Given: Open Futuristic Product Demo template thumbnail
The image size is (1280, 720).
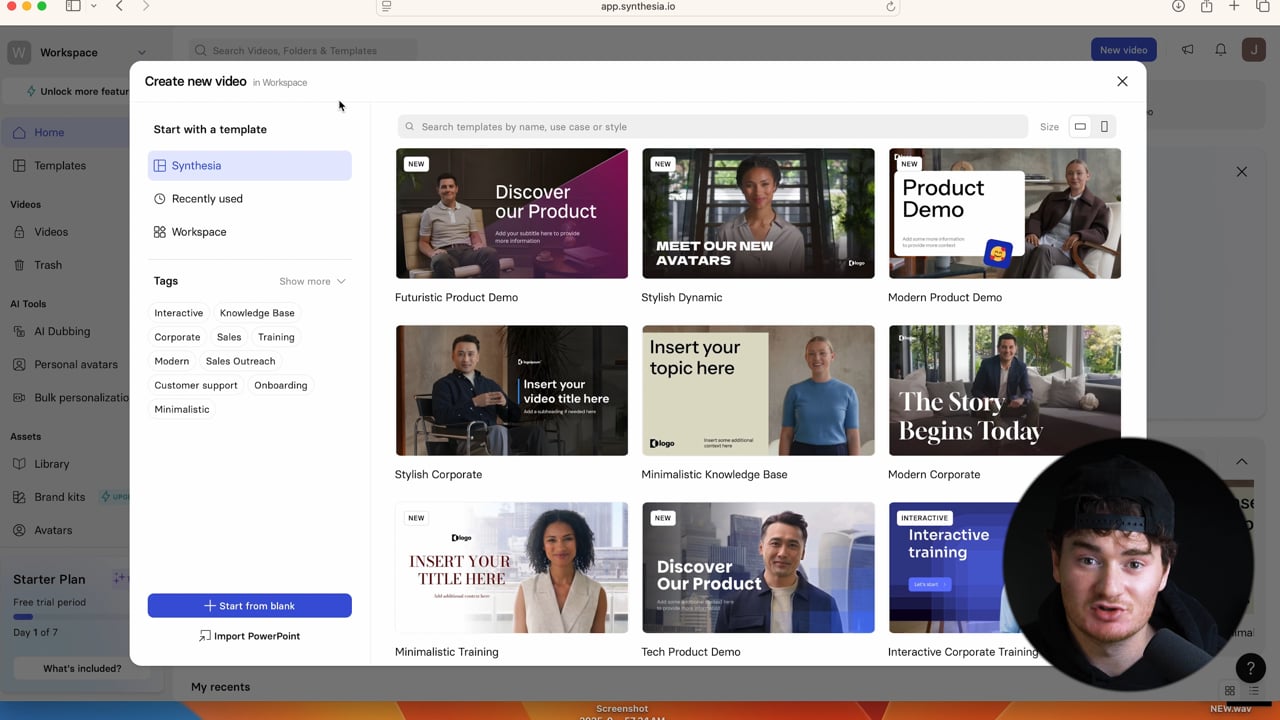Looking at the screenshot, I should [511, 213].
